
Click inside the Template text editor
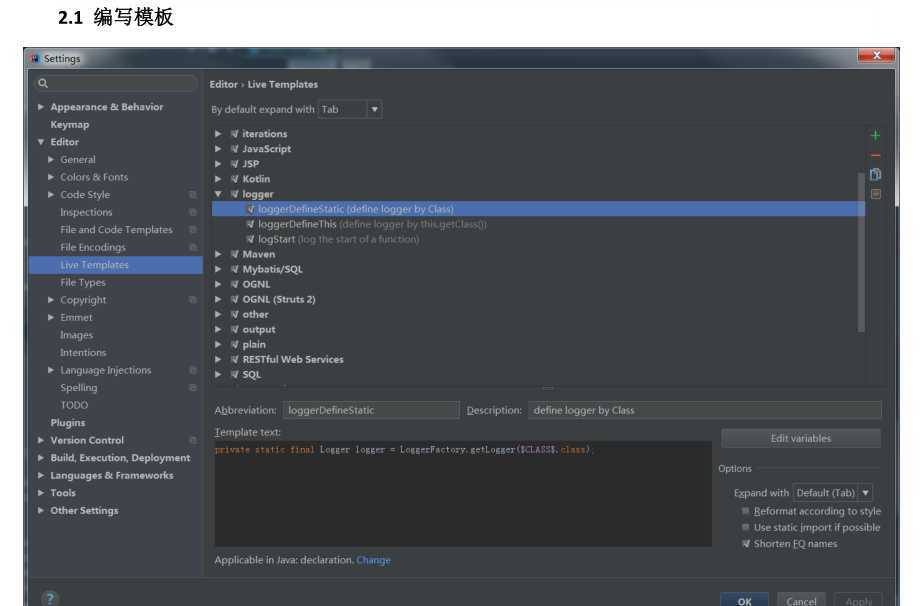click(x=463, y=494)
